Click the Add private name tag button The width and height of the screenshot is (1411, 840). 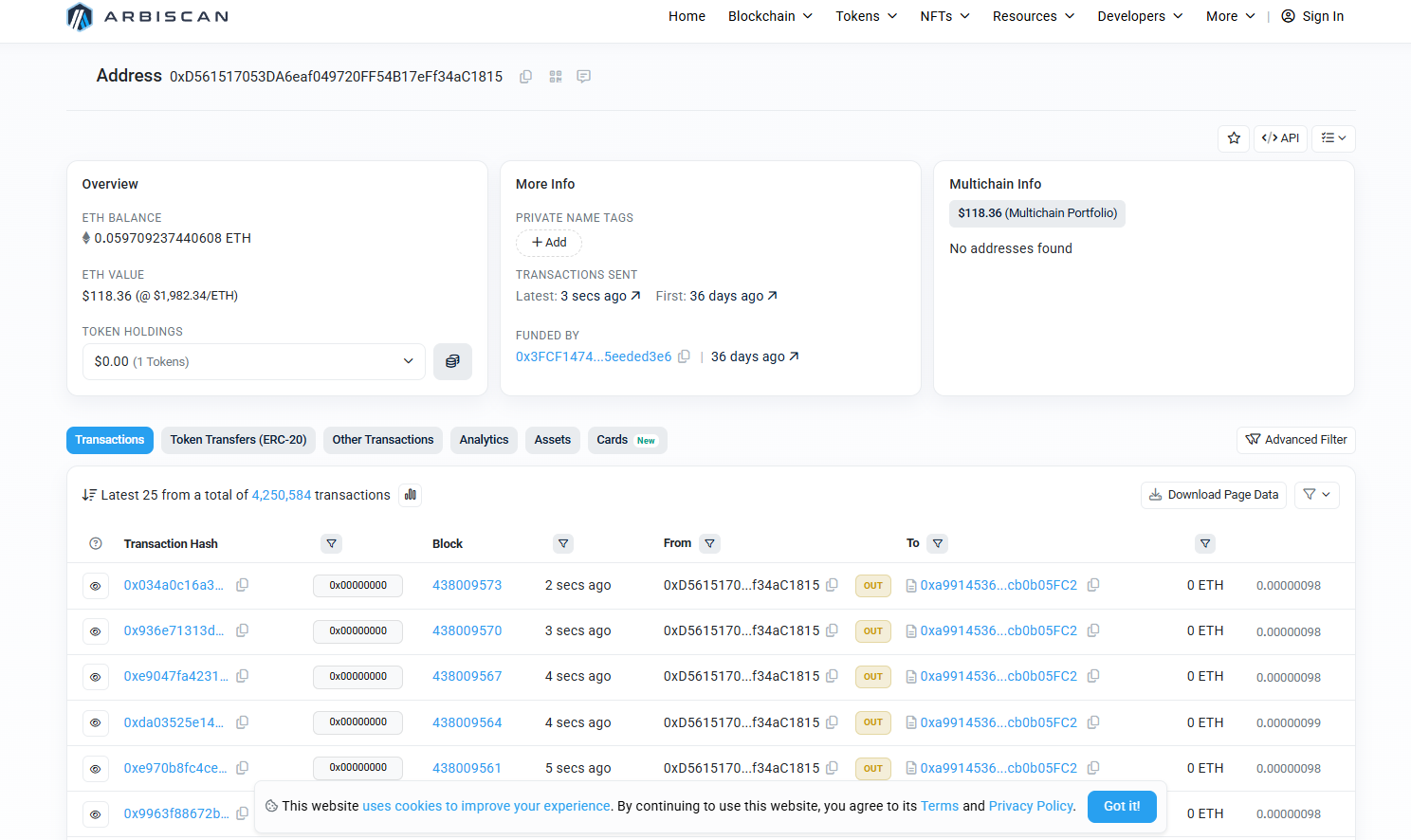click(549, 243)
